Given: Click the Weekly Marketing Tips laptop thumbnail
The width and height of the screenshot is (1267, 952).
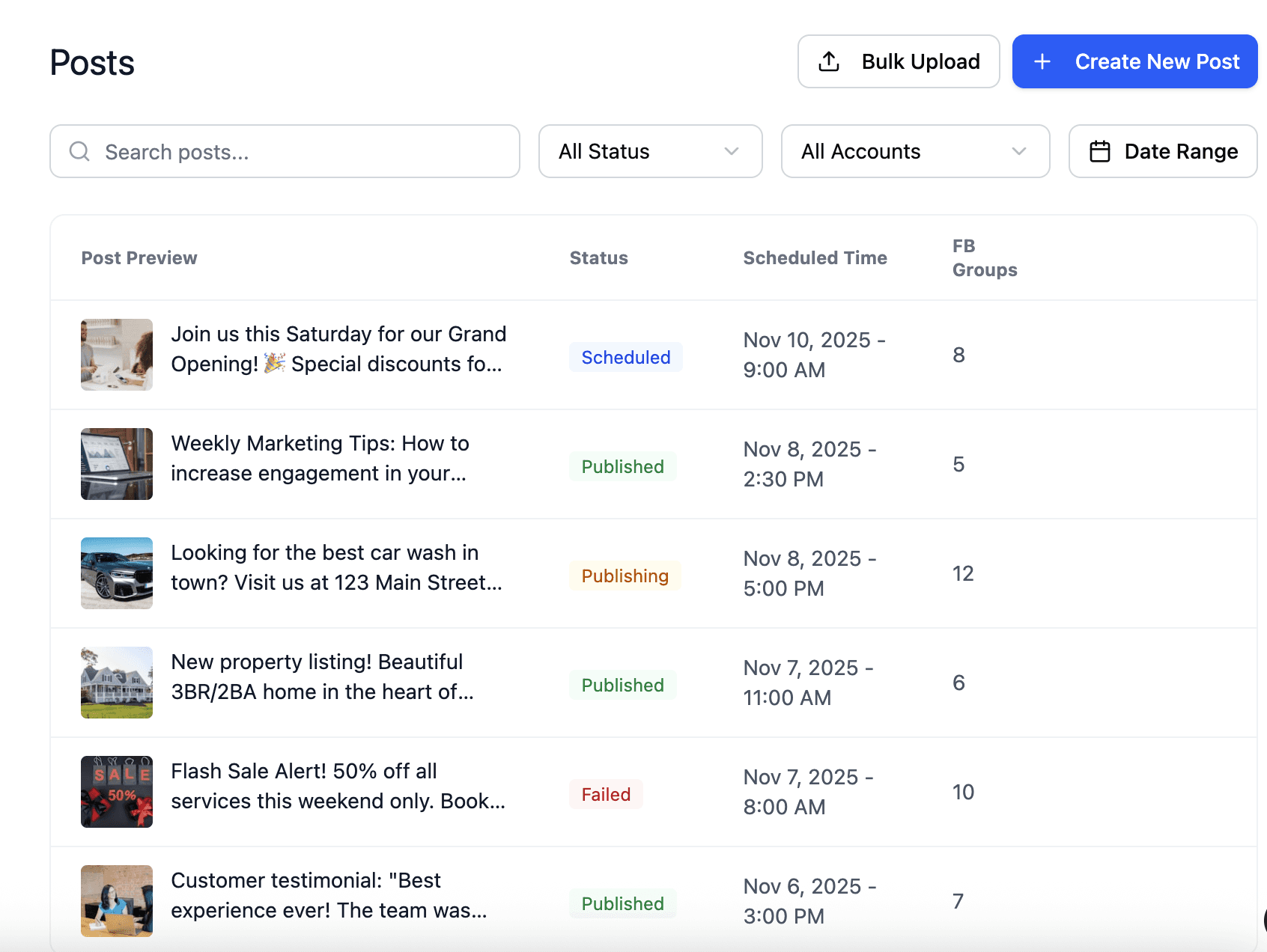Looking at the screenshot, I should point(117,464).
